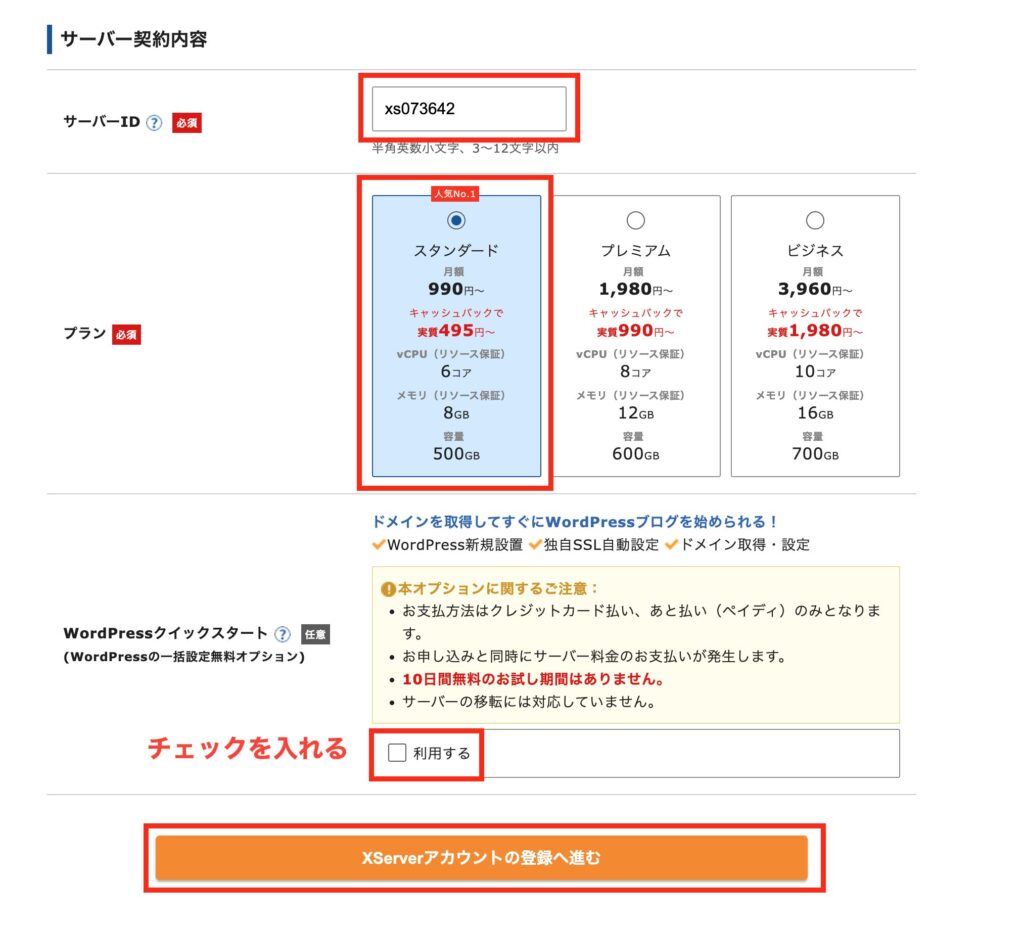
Task: Click the 1,980円 monthly price in プレミアム
Action: pyautogui.click(x=635, y=289)
